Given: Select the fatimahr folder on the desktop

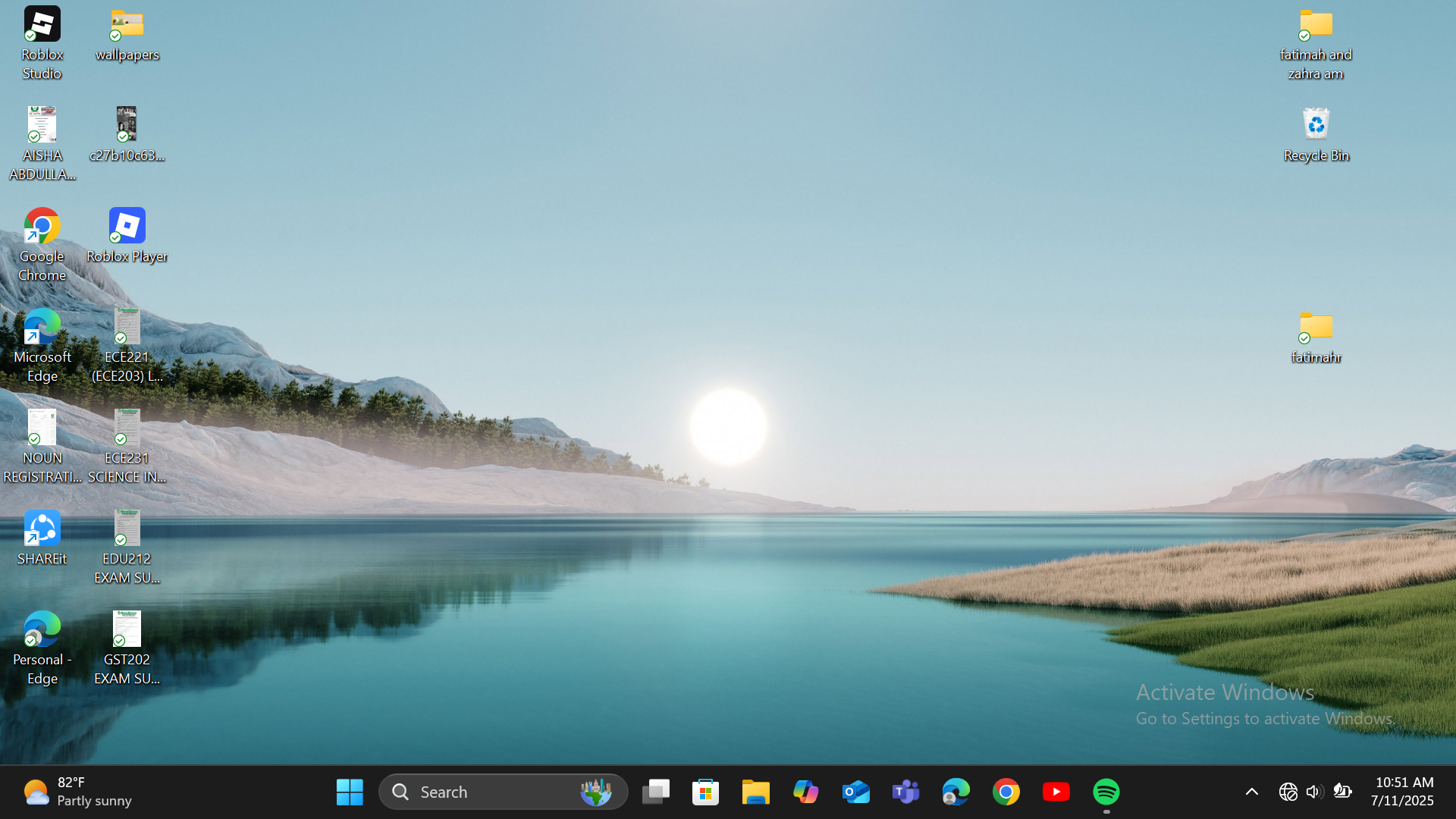Looking at the screenshot, I should click(1316, 337).
